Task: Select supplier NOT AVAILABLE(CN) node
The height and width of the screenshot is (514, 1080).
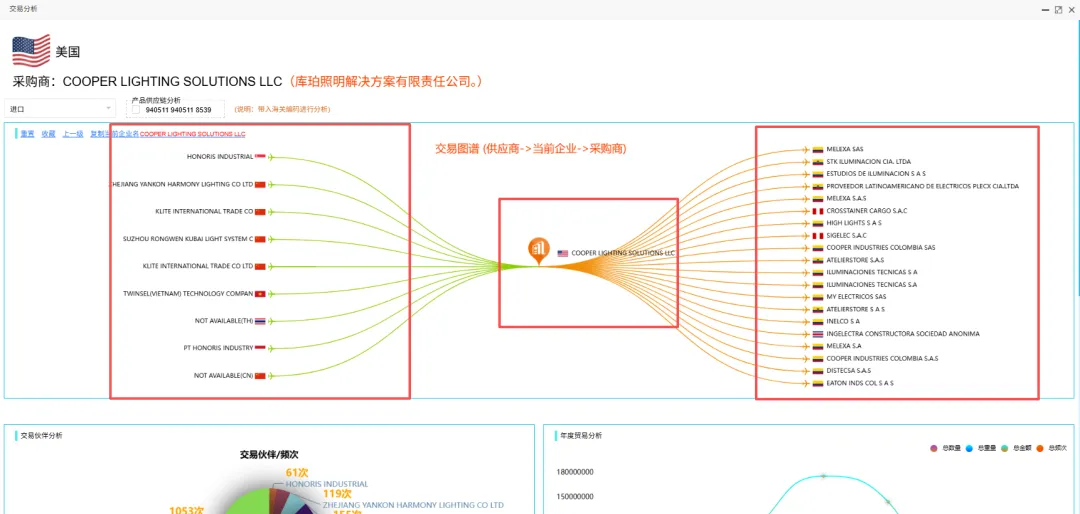Action: point(224,376)
